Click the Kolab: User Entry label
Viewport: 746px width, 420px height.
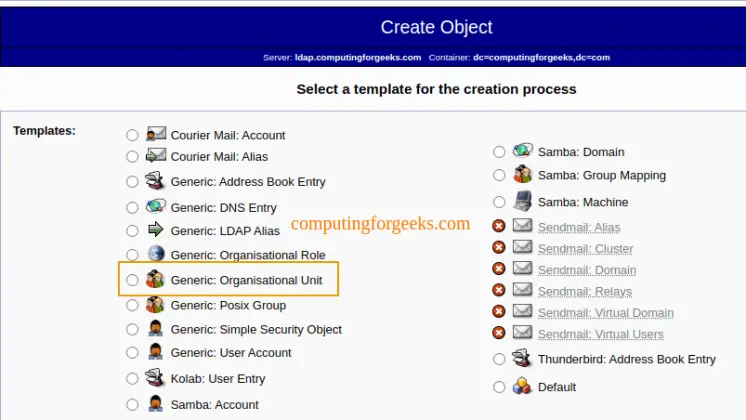click(218, 378)
